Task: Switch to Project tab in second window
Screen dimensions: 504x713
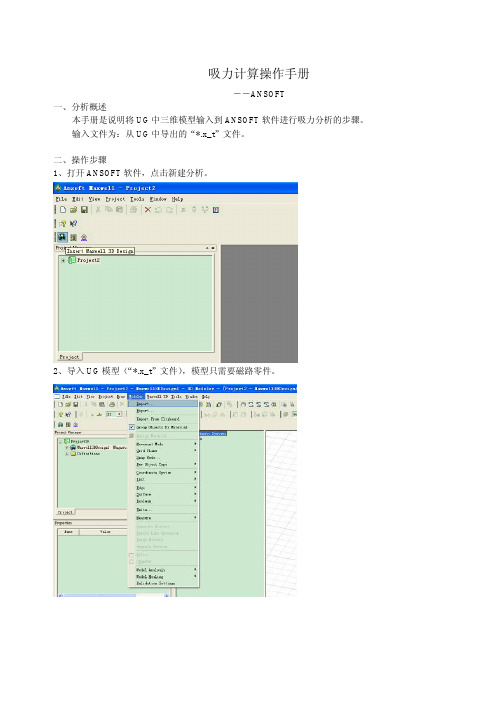Action: tap(66, 512)
